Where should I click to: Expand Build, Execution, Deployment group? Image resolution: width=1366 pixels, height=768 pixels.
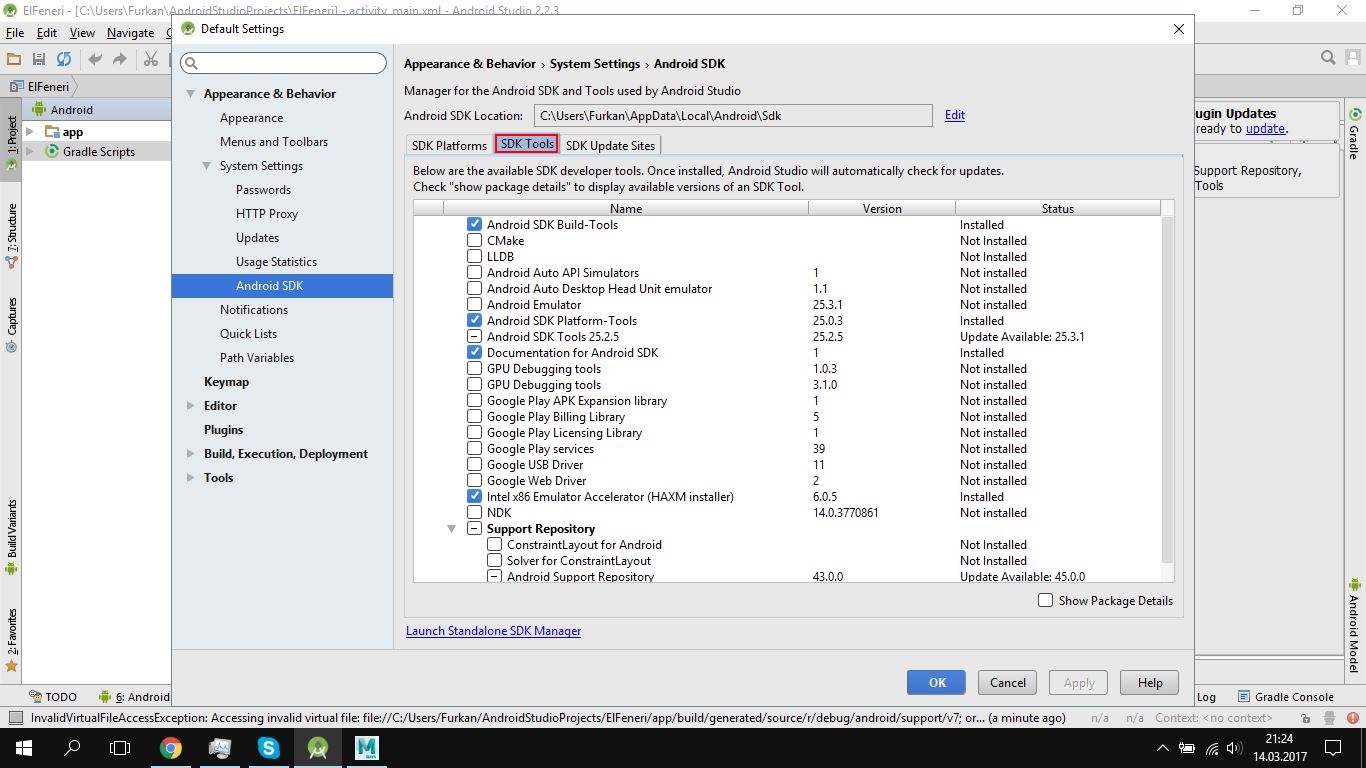[x=190, y=454]
